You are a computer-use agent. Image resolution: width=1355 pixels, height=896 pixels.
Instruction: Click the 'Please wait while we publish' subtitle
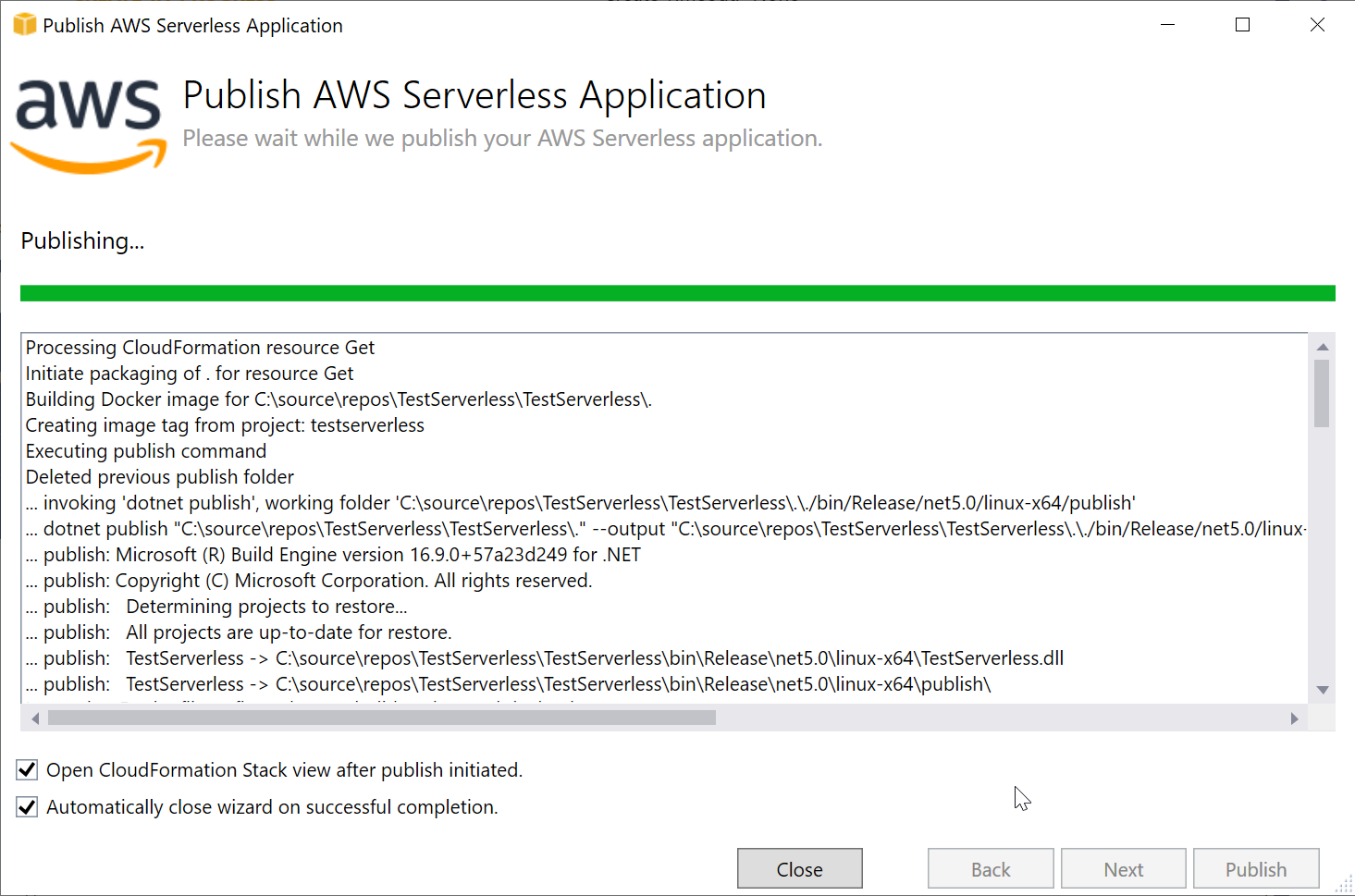tap(502, 138)
